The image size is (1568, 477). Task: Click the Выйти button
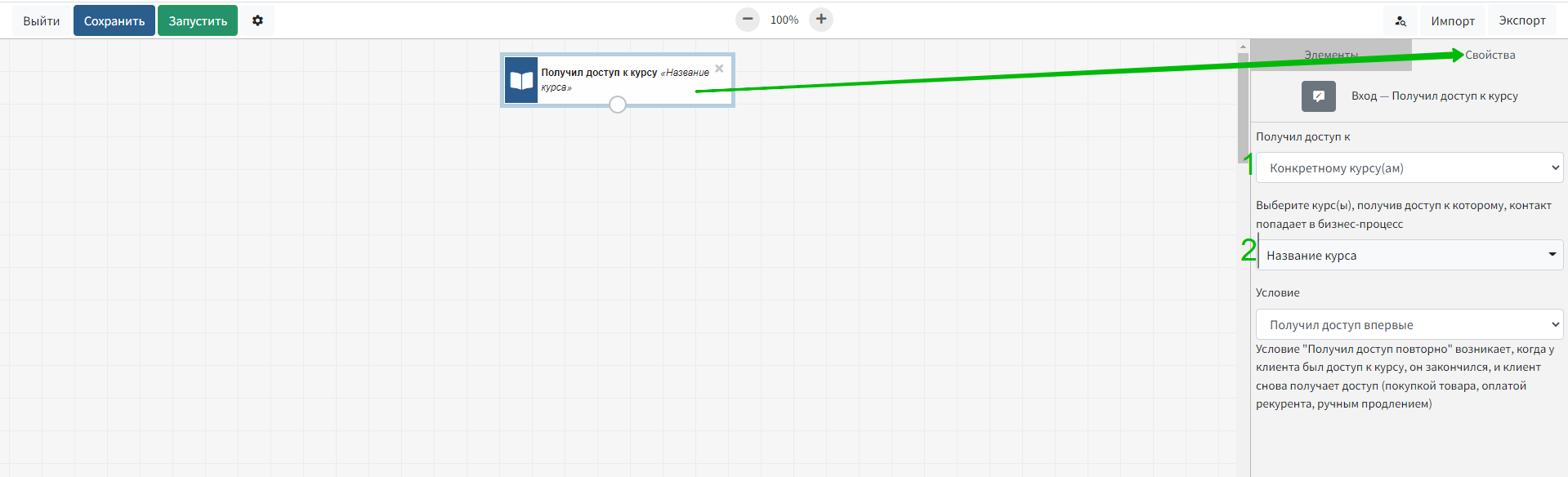pos(41,21)
